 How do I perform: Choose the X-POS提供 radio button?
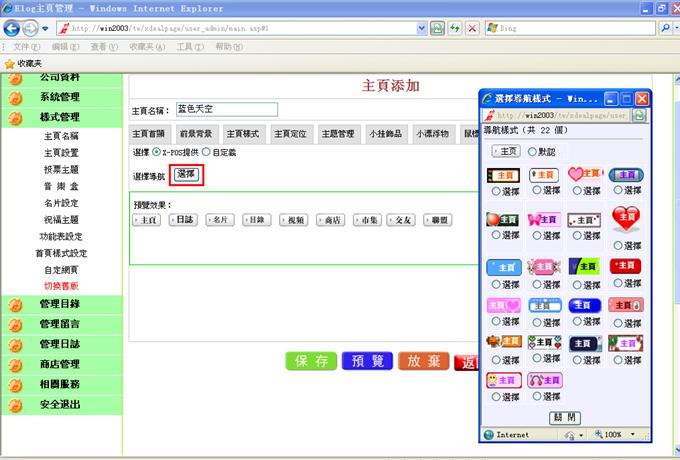155,152
